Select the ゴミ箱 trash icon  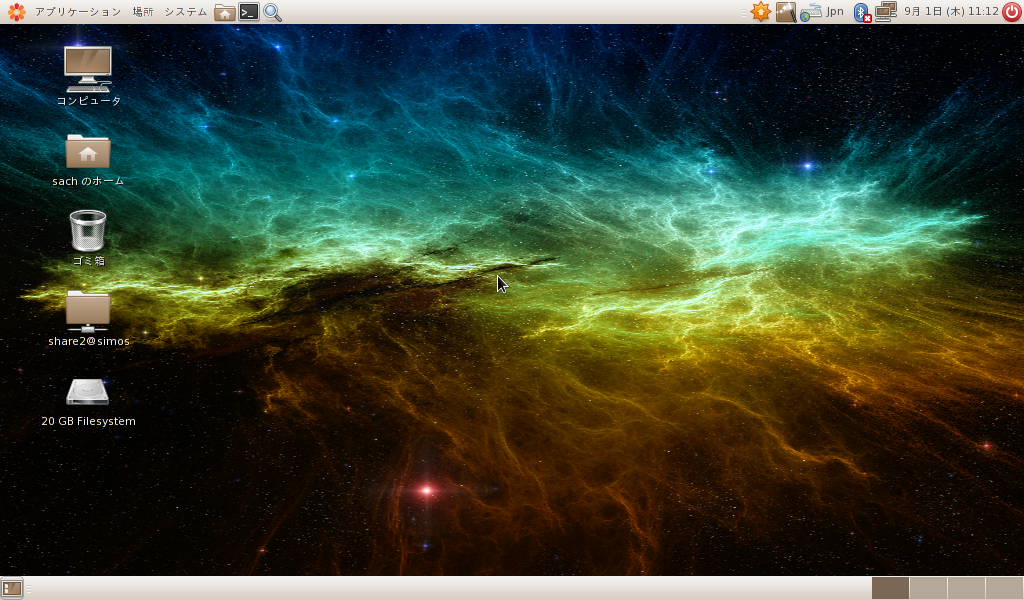point(88,231)
